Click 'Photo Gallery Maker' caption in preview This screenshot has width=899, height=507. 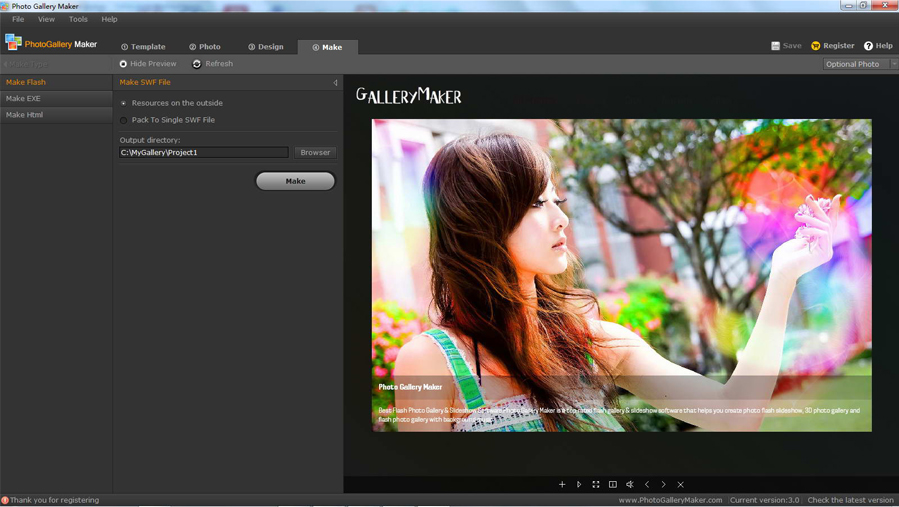[410, 387]
